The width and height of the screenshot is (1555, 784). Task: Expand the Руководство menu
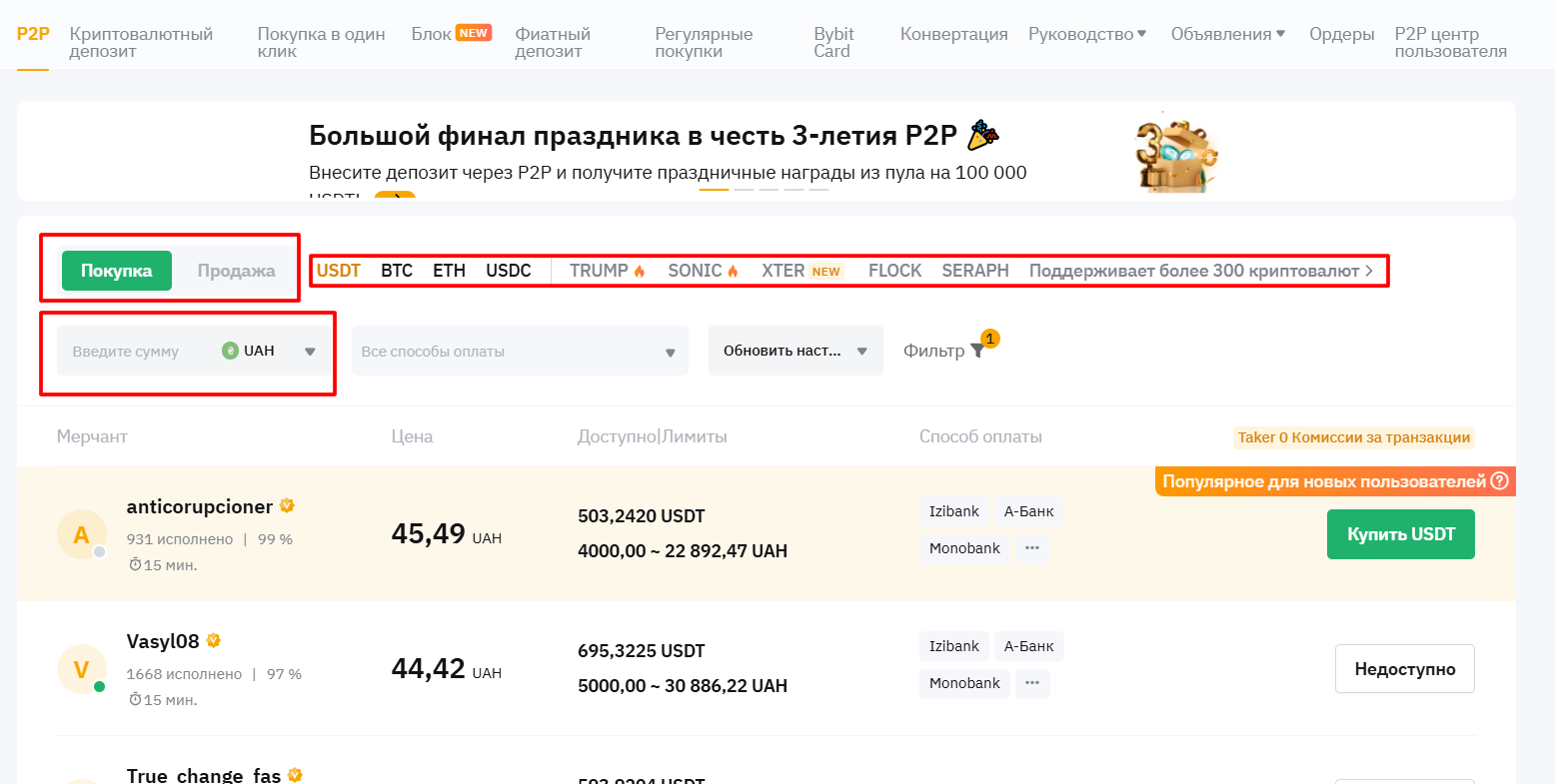click(1087, 34)
